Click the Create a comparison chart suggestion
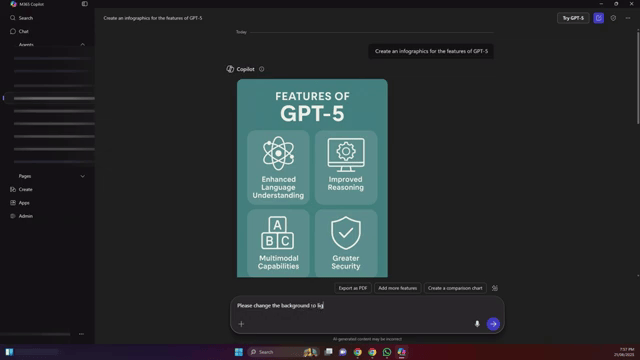The width and height of the screenshot is (640, 360). click(x=455, y=288)
